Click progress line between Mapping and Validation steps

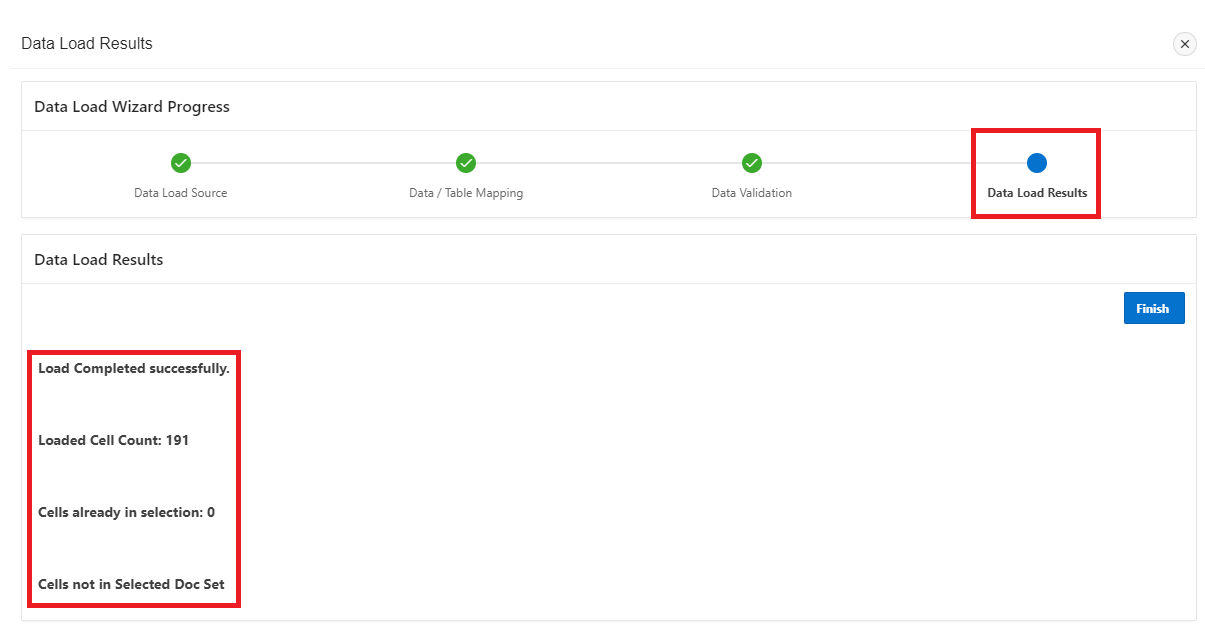(x=609, y=163)
